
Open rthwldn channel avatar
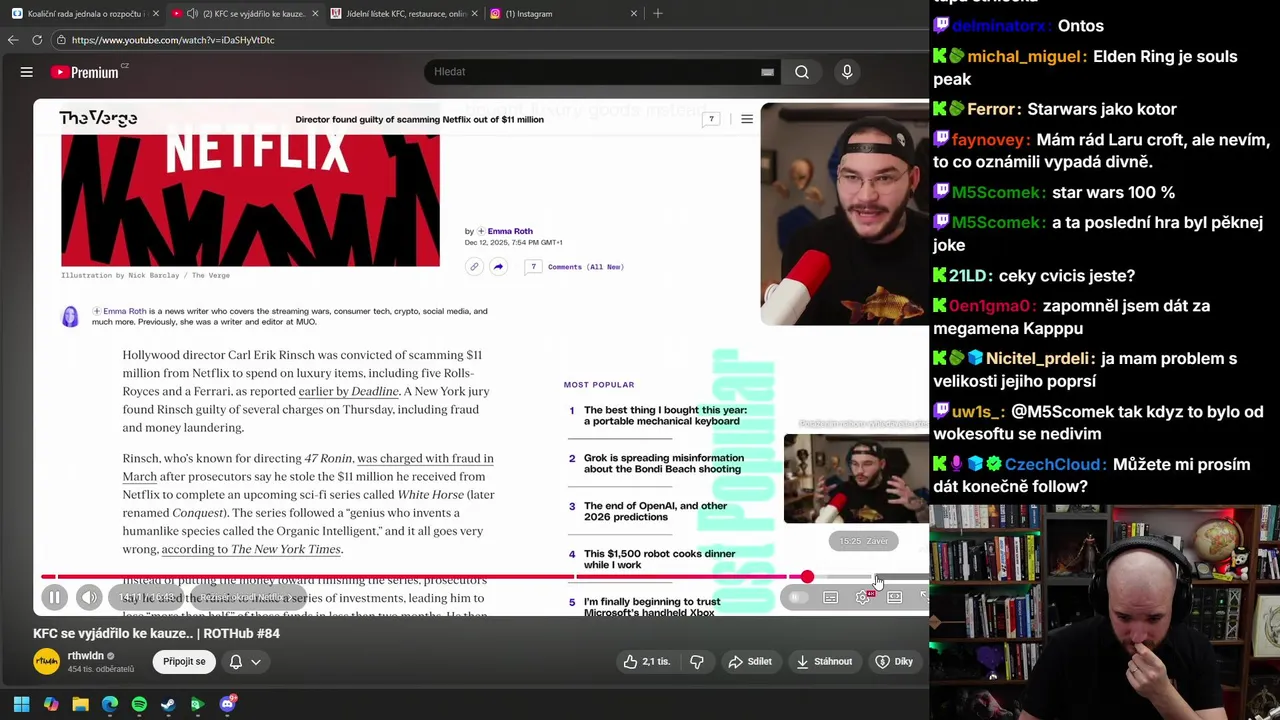46,662
